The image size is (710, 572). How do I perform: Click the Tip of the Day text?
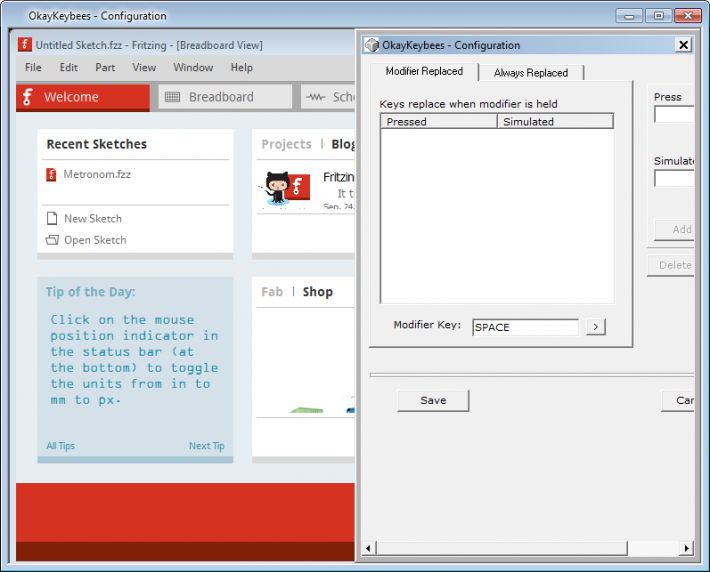coord(134,360)
